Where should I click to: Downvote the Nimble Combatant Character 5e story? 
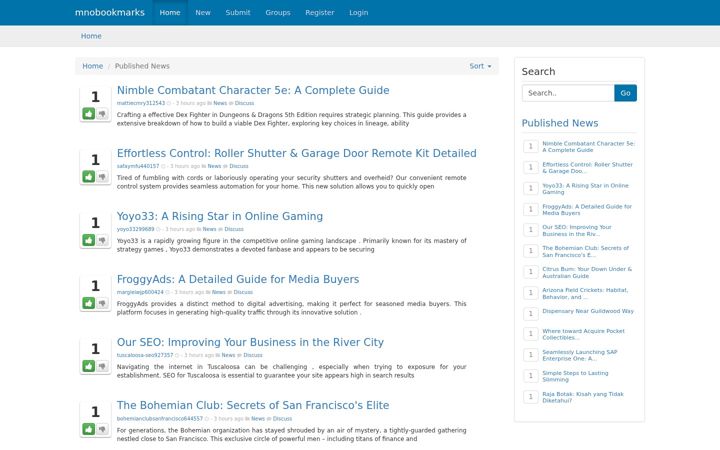pyautogui.click(x=102, y=113)
